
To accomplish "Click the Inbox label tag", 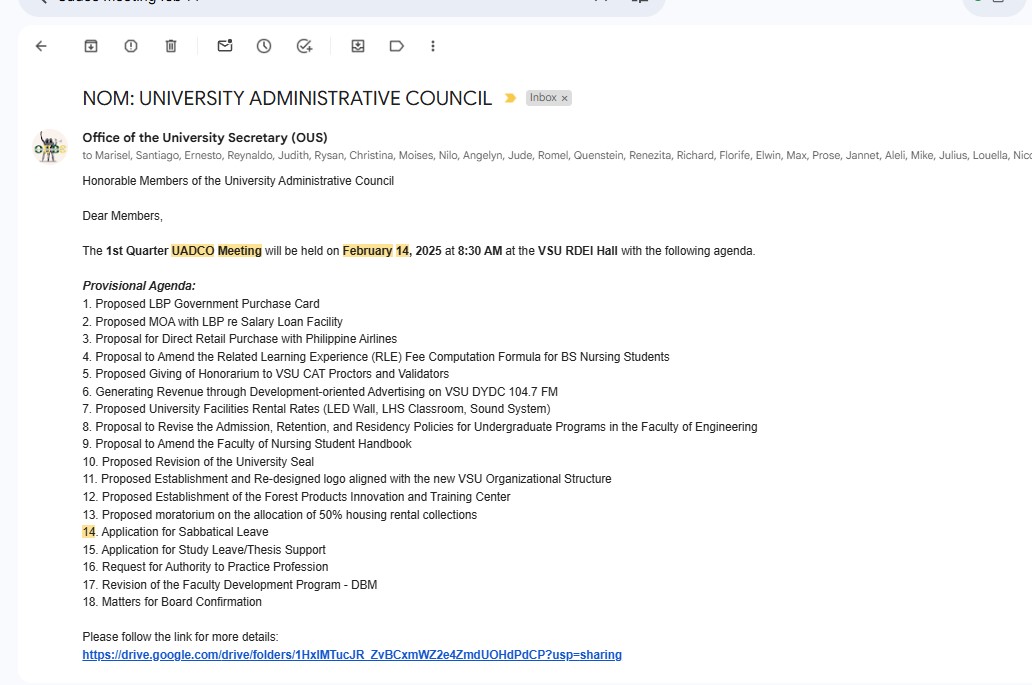I will (543, 98).
